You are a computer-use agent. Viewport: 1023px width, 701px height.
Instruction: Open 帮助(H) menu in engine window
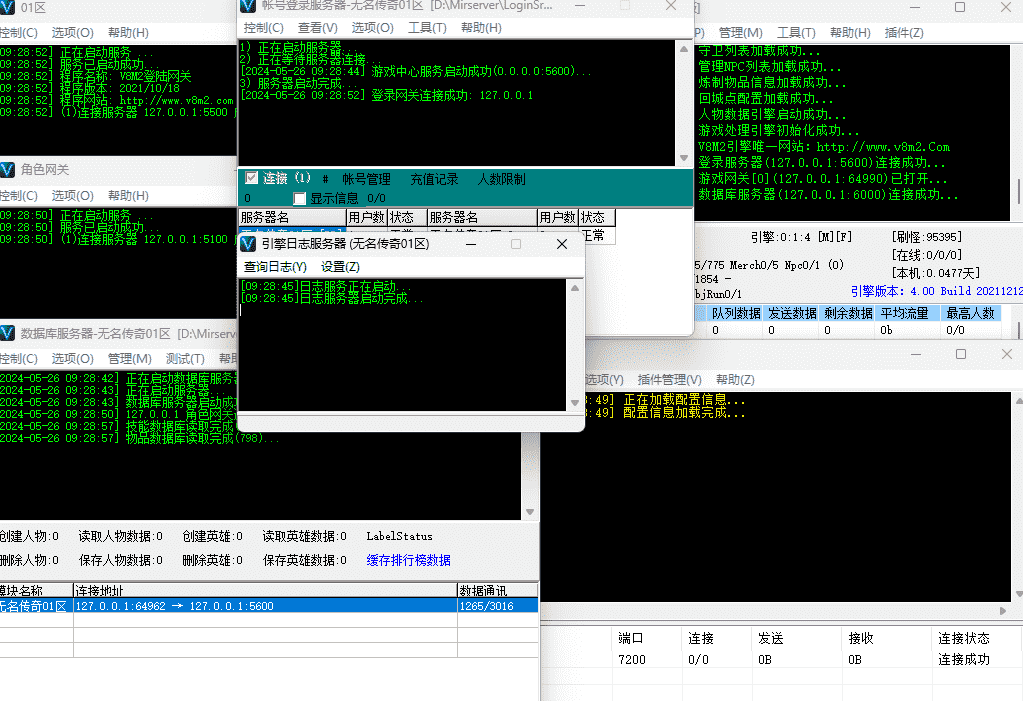pyautogui.click(x=850, y=33)
